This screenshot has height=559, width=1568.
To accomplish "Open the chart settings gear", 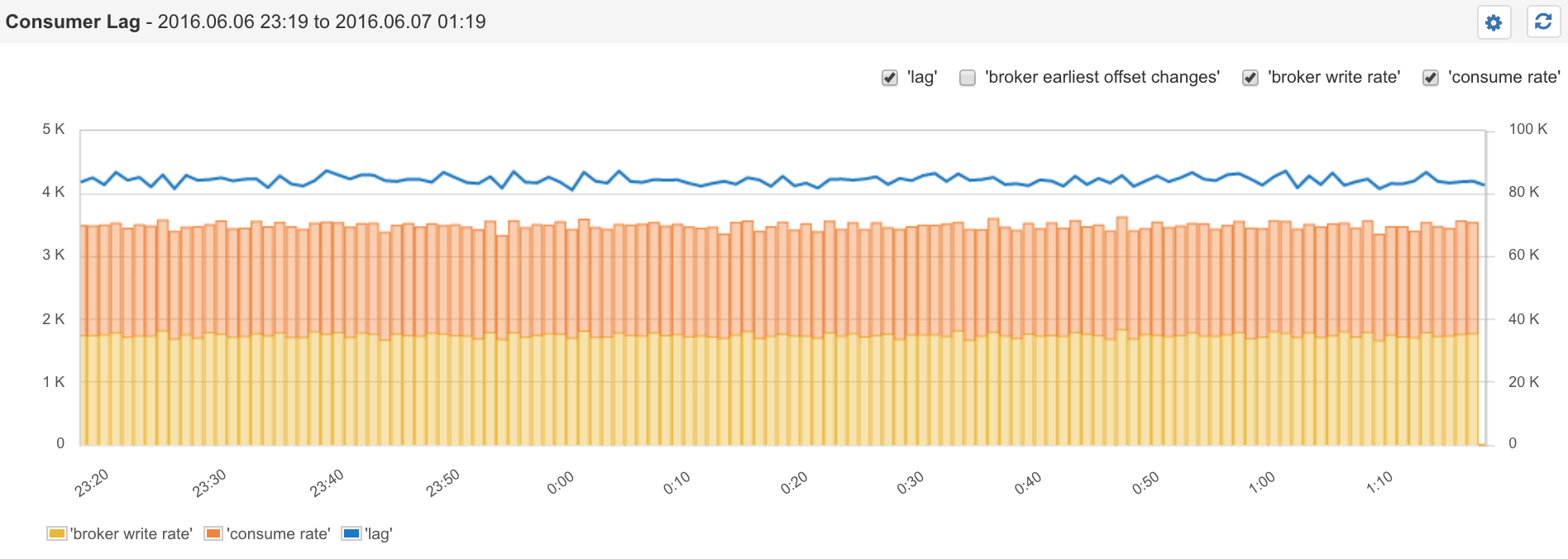I will coord(1494,22).
